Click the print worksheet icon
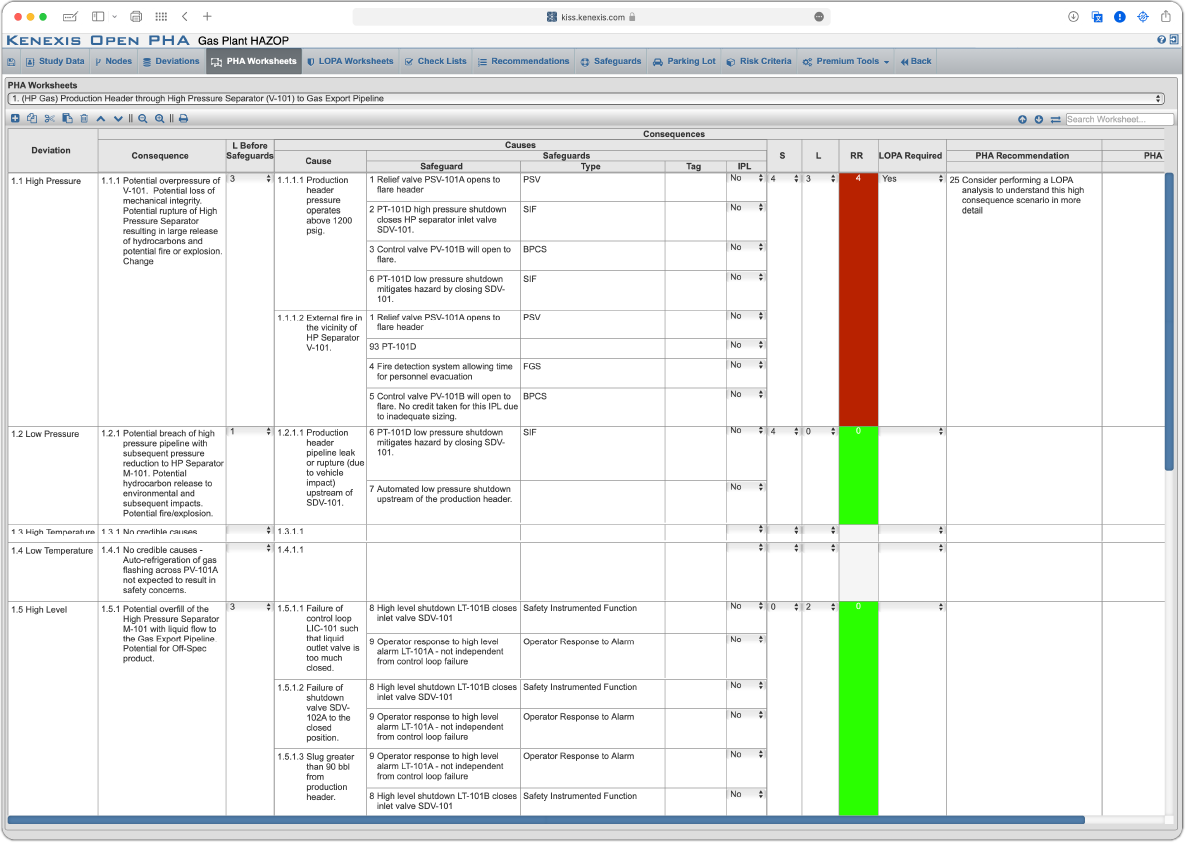Screen dimensions: 1201x854 [183, 119]
